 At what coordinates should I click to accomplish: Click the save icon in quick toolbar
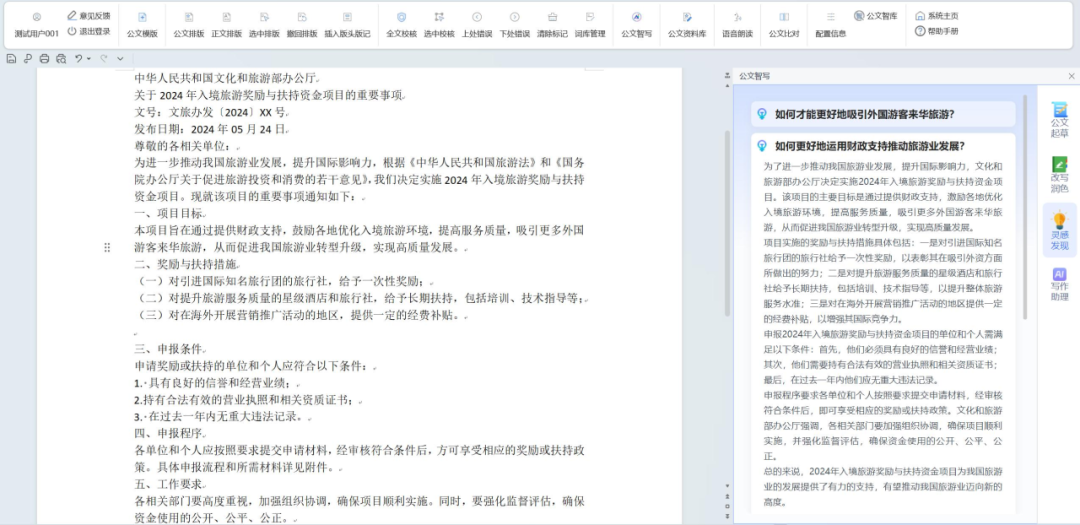(x=11, y=59)
